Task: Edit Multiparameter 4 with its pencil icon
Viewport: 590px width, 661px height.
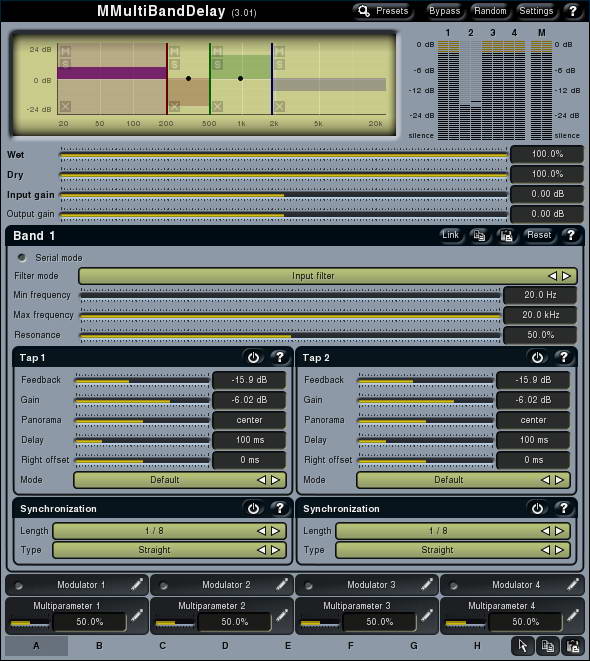Action: click(572, 616)
